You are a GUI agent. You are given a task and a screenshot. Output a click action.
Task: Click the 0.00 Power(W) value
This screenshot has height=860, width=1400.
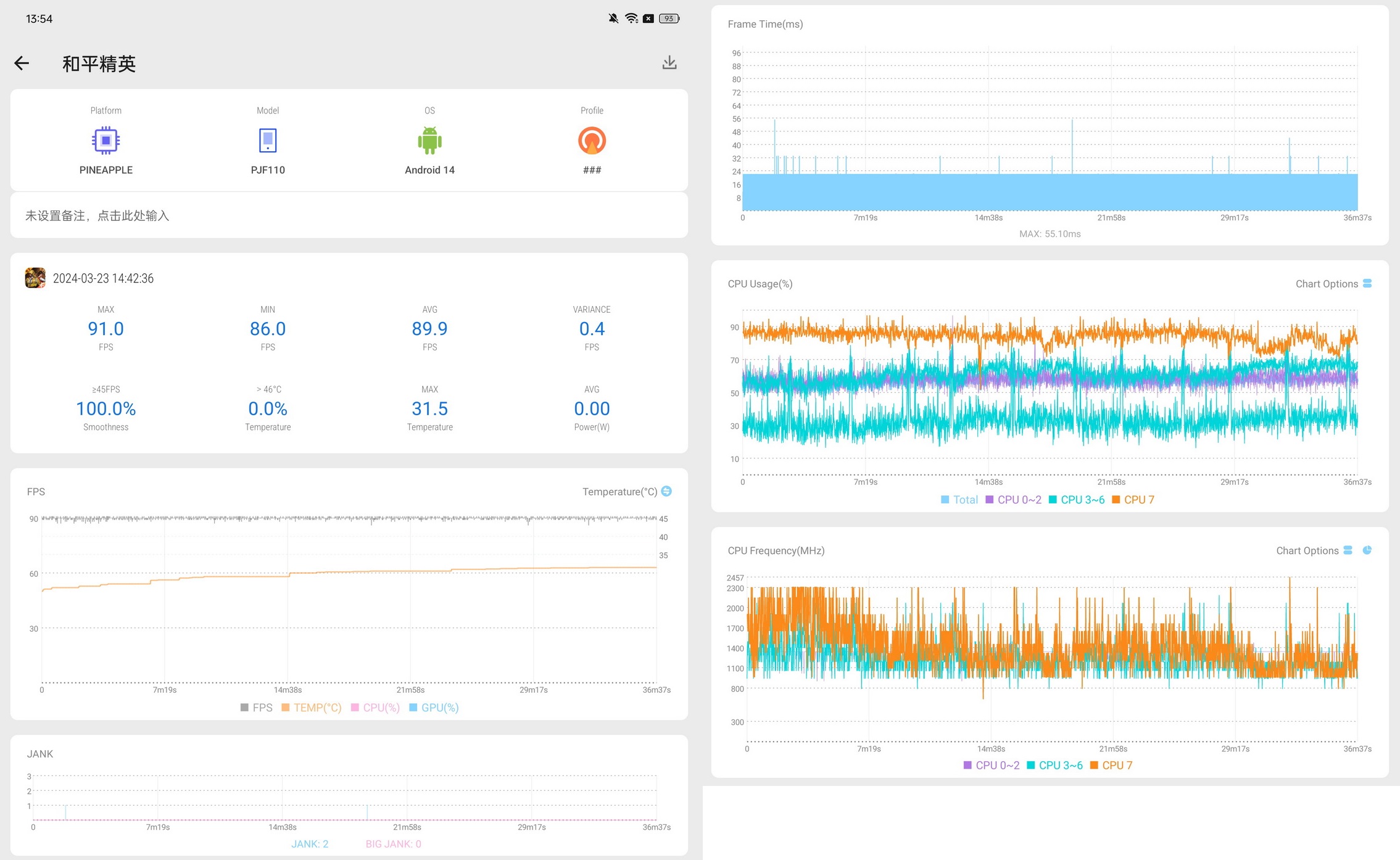point(592,408)
